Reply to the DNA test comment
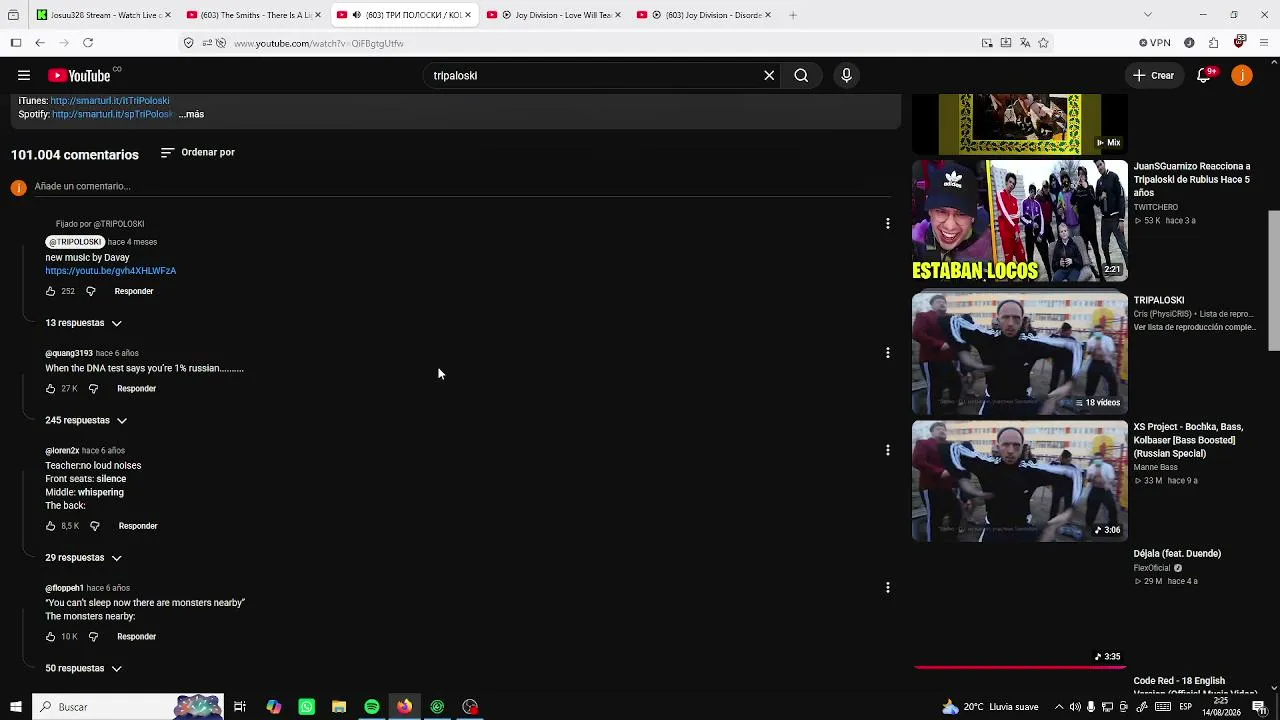This screenshot has width=1280, height=720. click(137, 388)
